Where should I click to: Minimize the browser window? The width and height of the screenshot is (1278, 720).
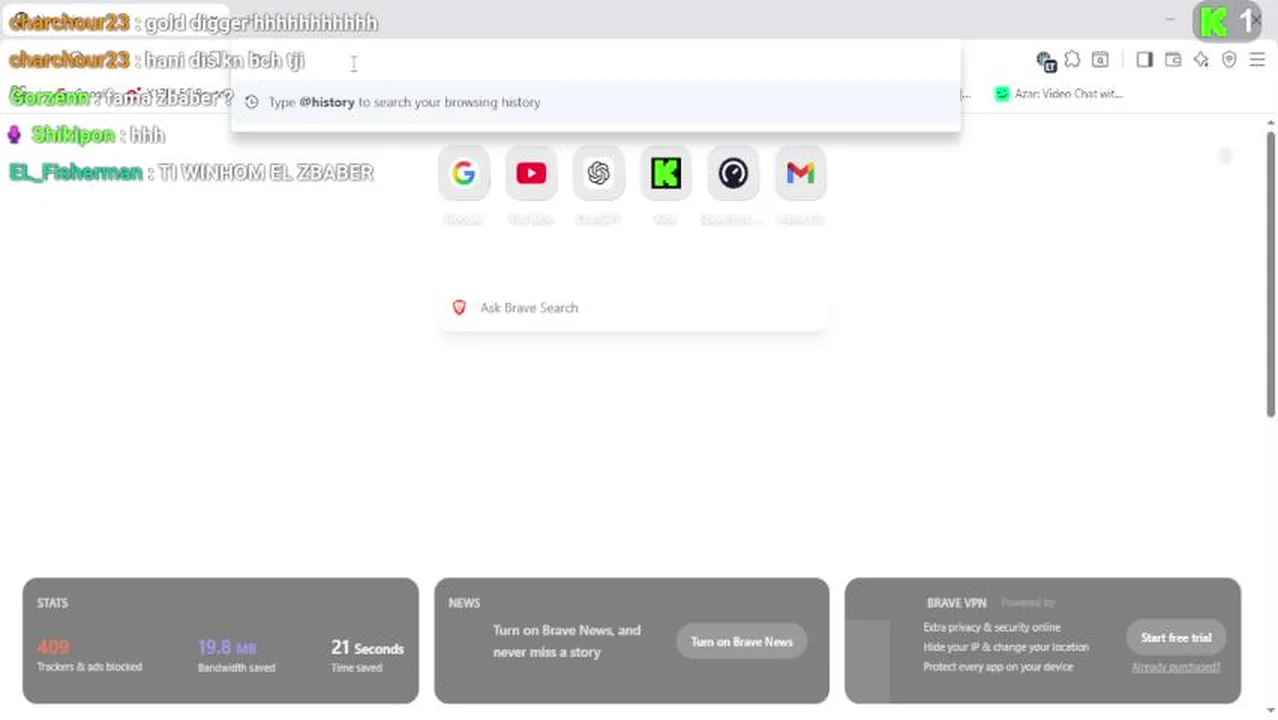click(1170, 19)
